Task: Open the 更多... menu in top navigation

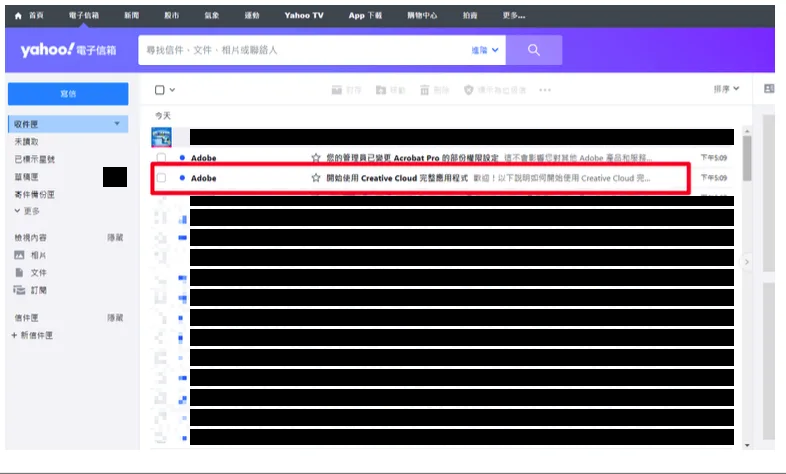Action: [x=514, y=16]
